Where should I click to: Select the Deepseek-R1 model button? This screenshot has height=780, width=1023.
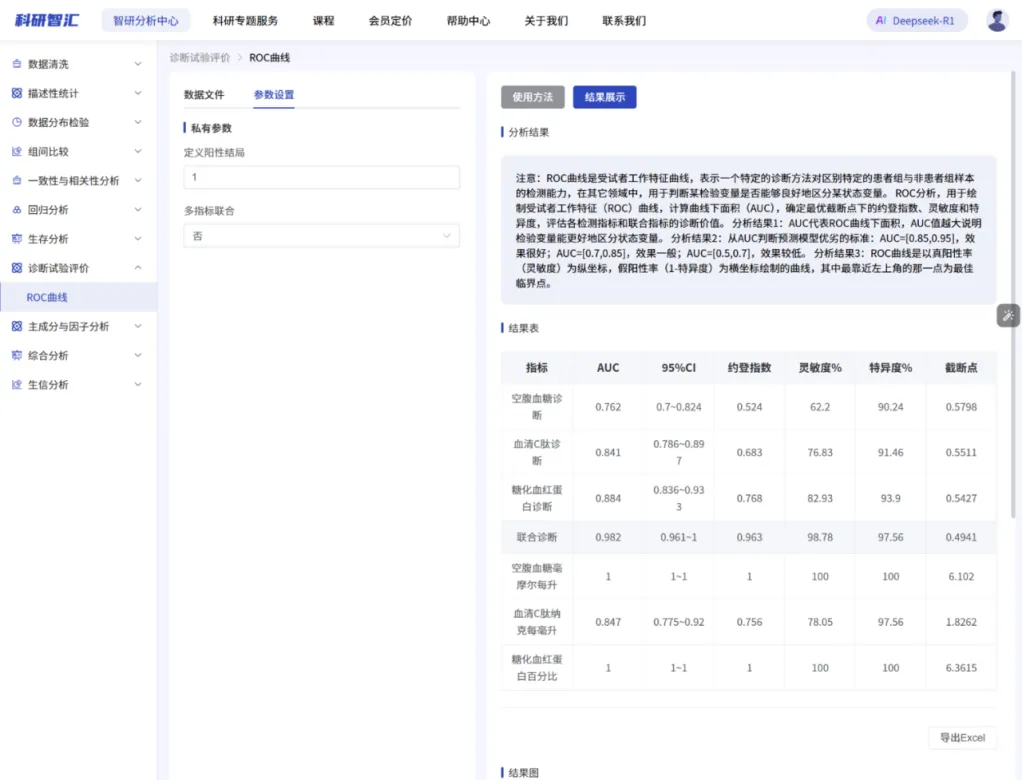point(917,21)
